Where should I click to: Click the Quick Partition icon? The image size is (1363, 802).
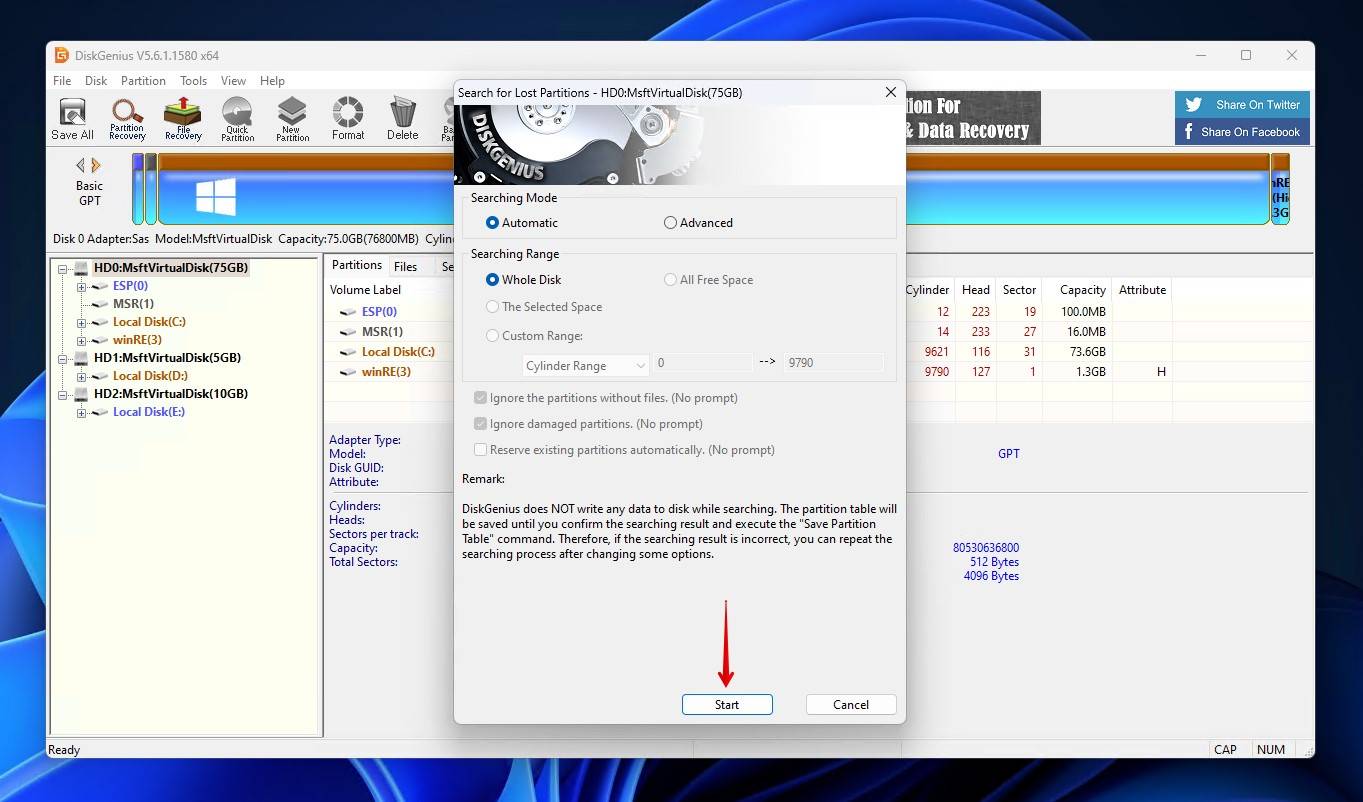tap(237, 119)
